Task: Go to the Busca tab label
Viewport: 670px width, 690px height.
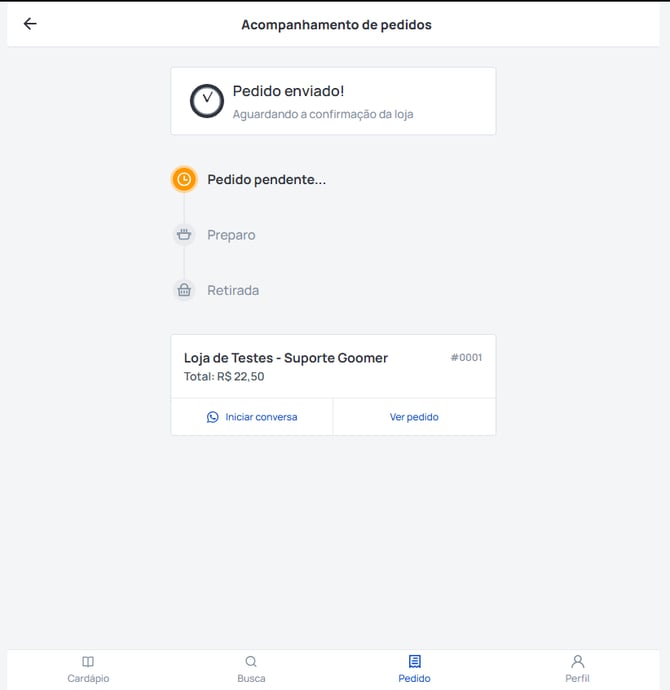Action: click(251, 678)
